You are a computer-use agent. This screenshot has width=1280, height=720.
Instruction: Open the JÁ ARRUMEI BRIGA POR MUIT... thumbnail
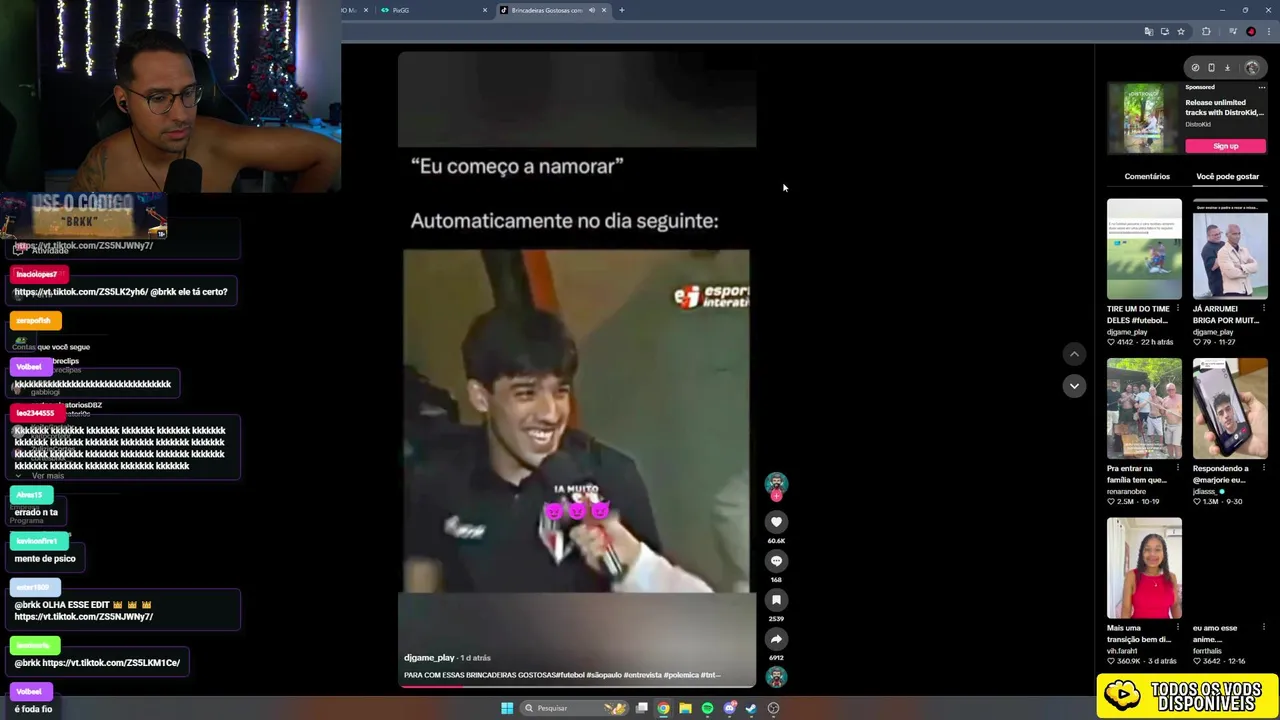(1230, 248)
